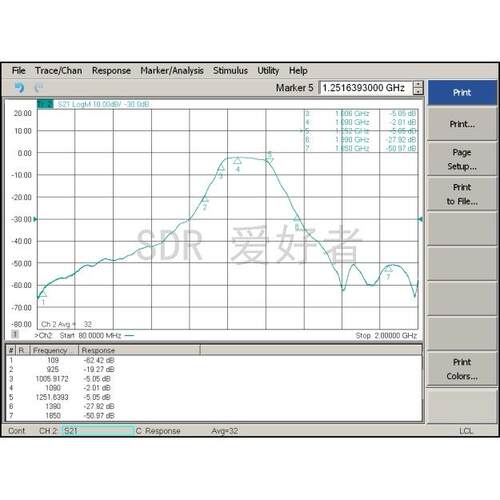Image resolution: width=500 pixels, height=500 pixels.
Task: Click the window number 1 icon below graph
Action: point(15,334)
